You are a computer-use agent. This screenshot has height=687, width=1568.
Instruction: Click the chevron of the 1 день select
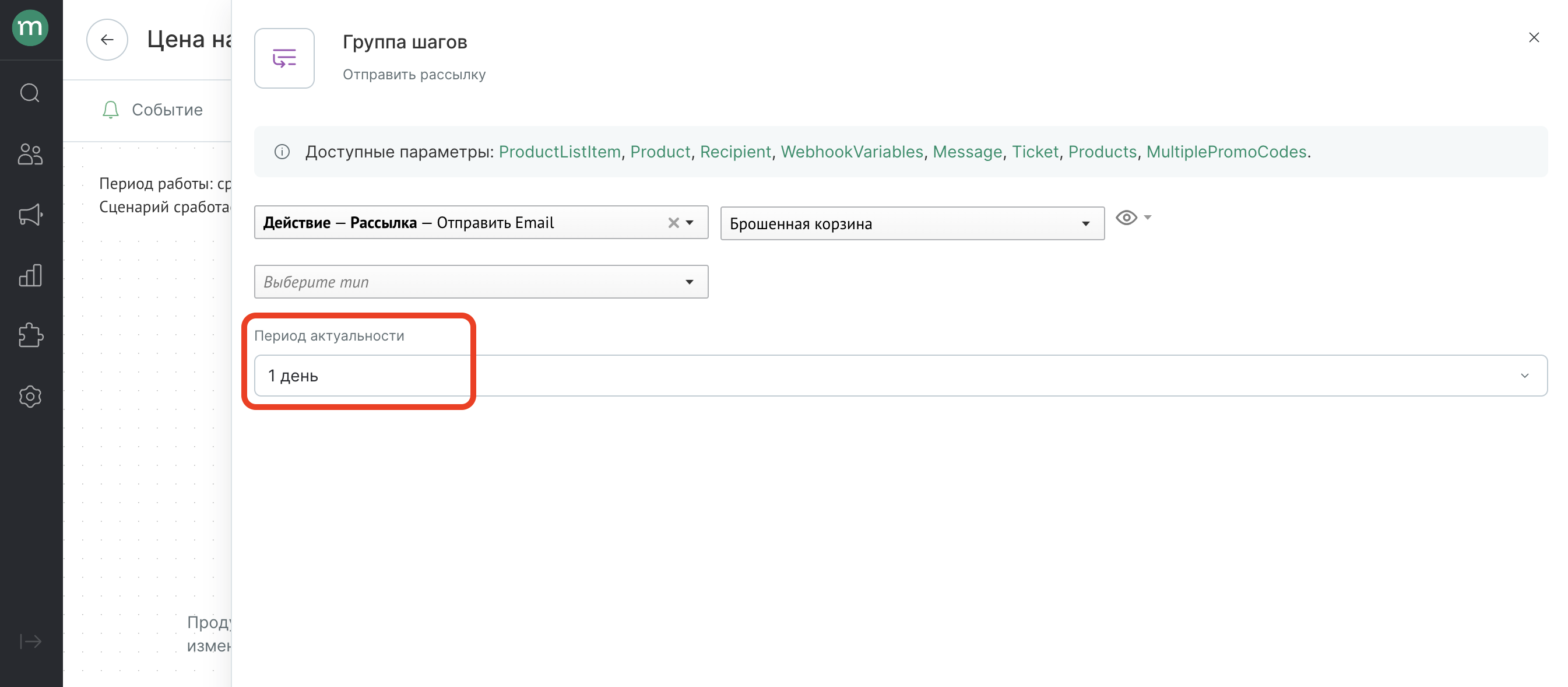click(1524, 376)
